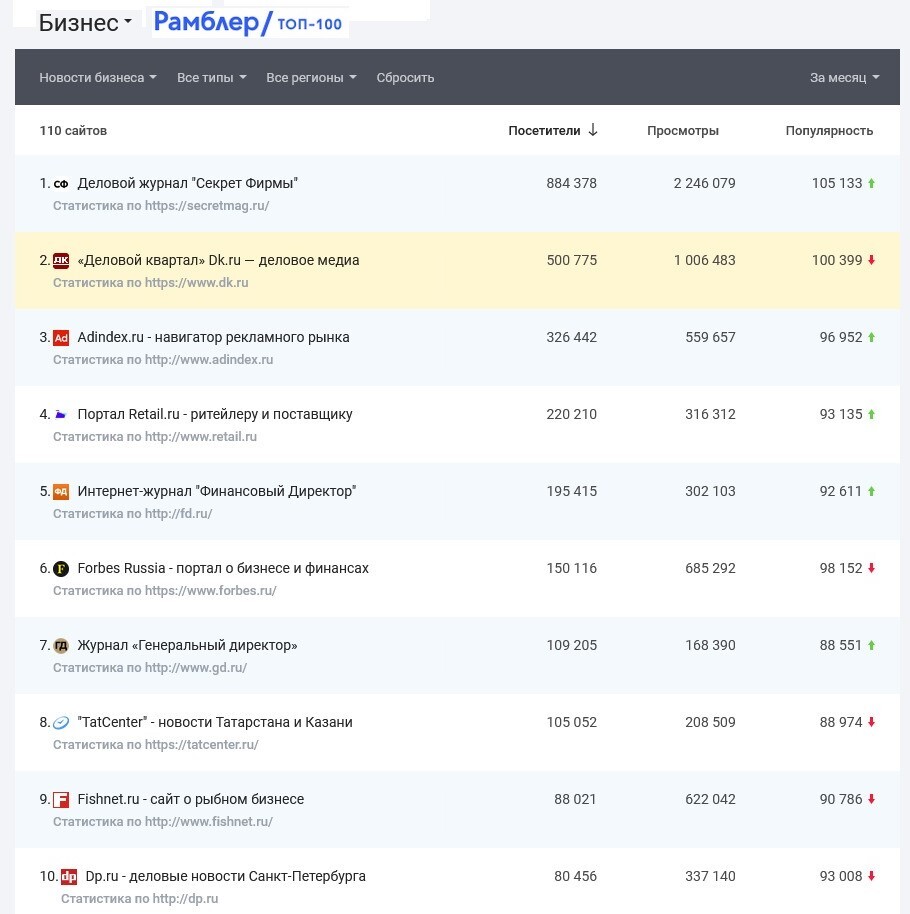This screenshot has width=910, height=914.
Task: Open the Бизнес category dropdown
Action: point(85,23)
